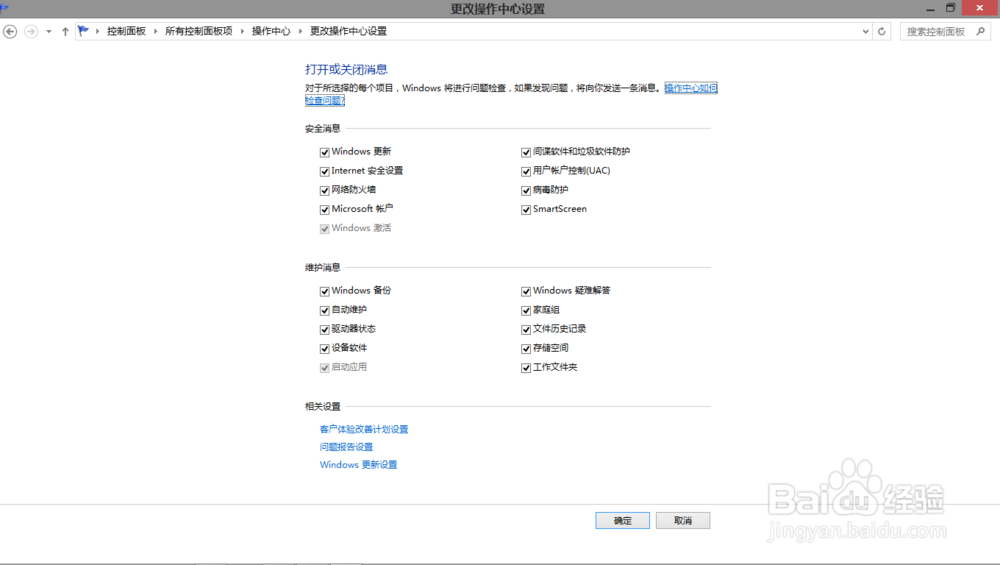Viewport: 1000px width, 565px height.
Task: Toggle 工作文件夹 checkbox
Action: [x=526, y=368]
